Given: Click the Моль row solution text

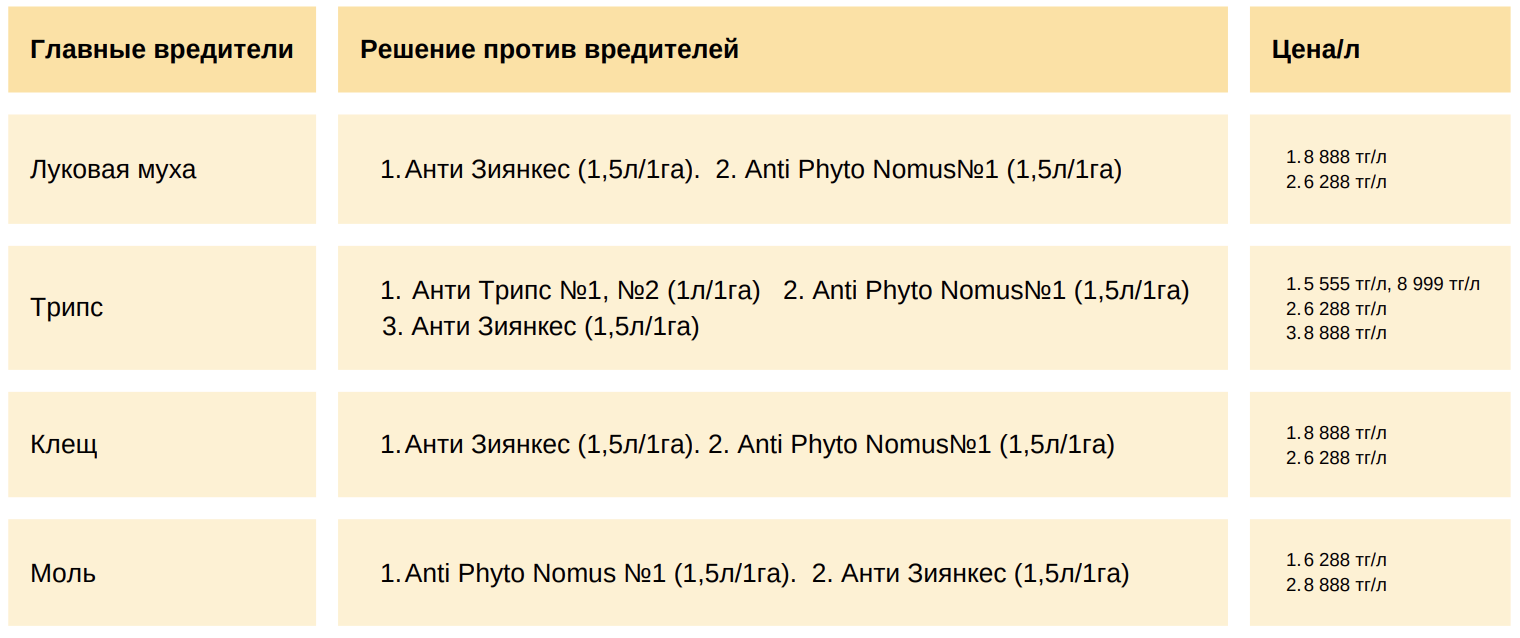Looking at the screenshot, I should (755, 574).
